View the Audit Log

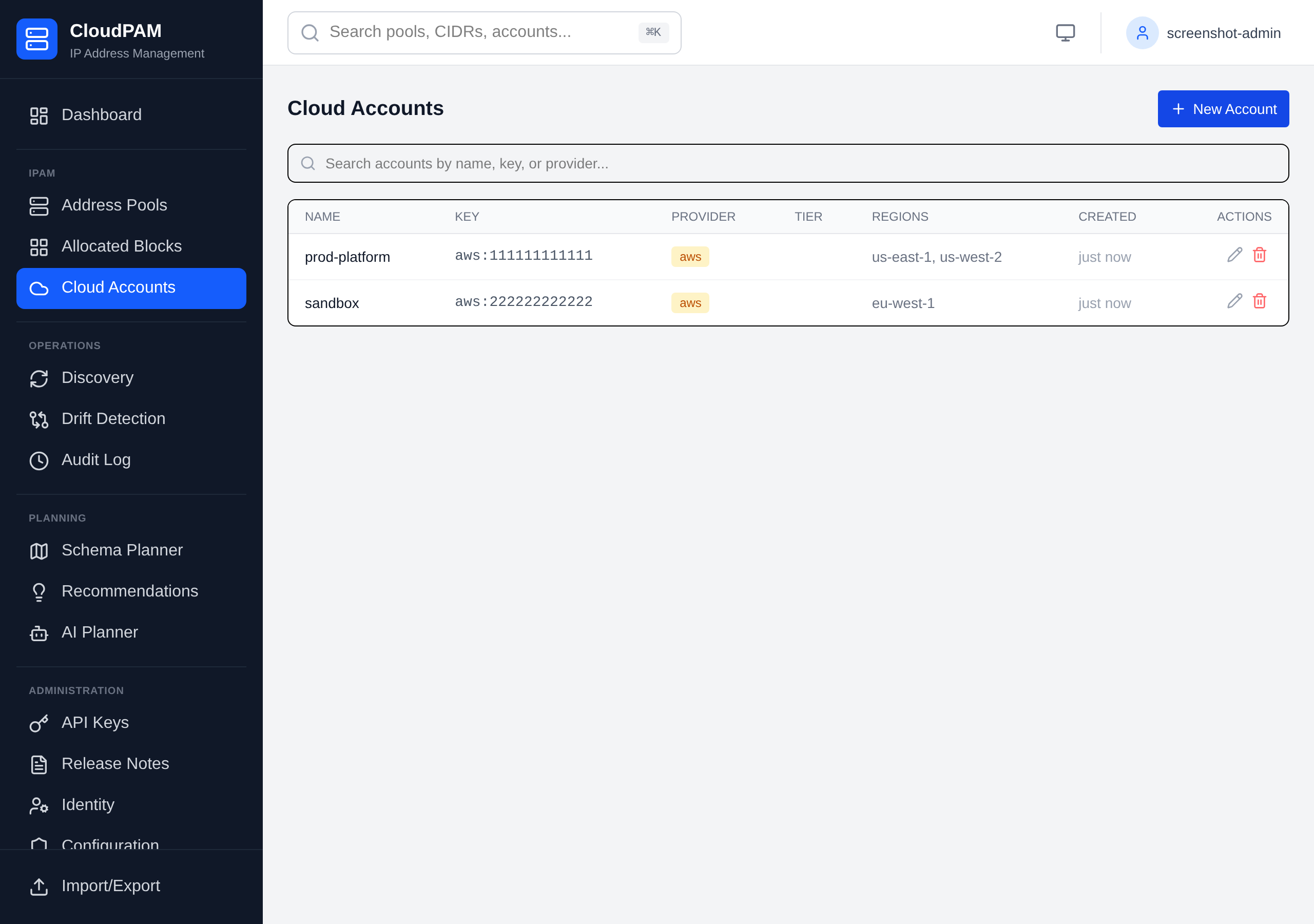[x=131, y=460]
